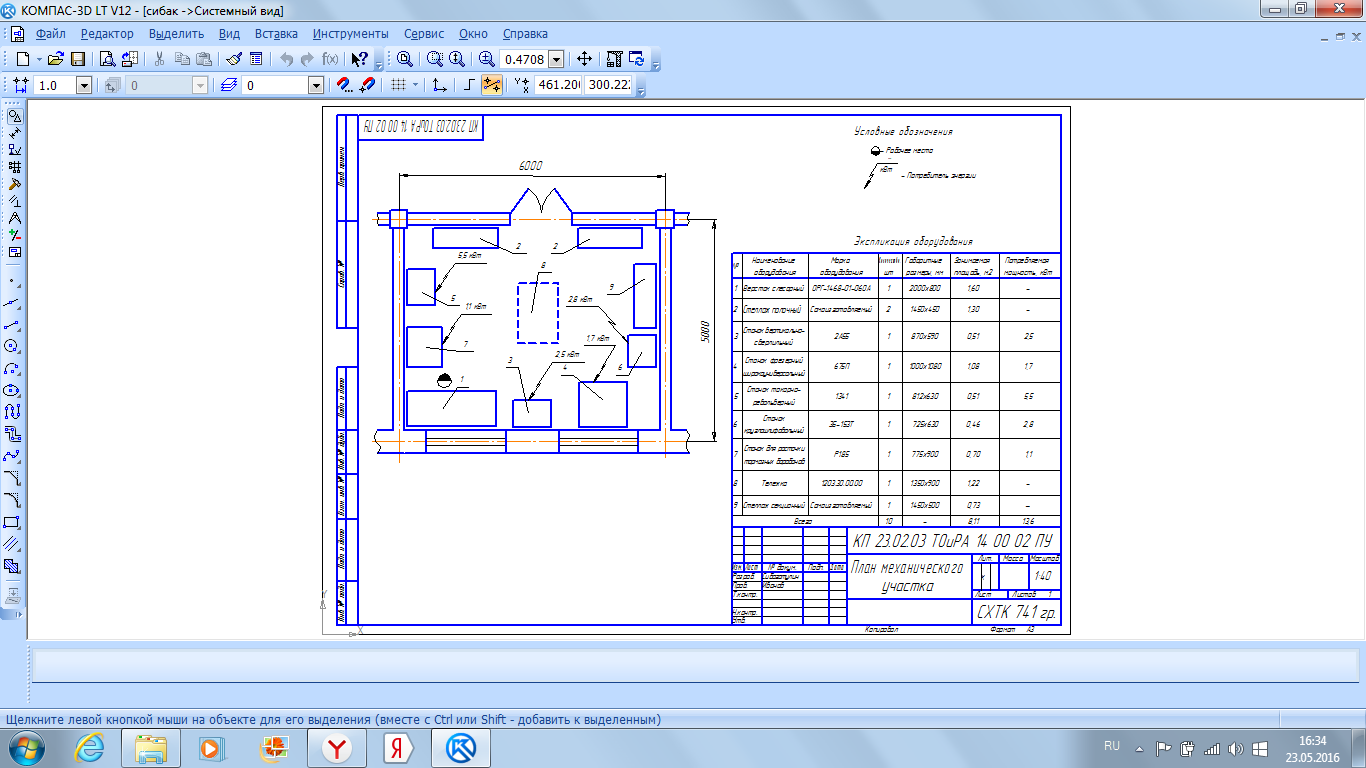The width and height of the screenshot is (1366, 768).
Task: Open Yandex browser from taskbar
Action: [x=339, y=748]
